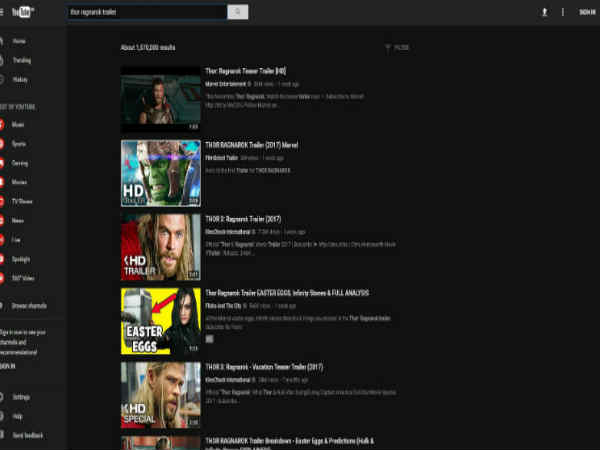Open the three-dot settings menu in header
This screenshot has height=450, width=600.
pos(562,12)
